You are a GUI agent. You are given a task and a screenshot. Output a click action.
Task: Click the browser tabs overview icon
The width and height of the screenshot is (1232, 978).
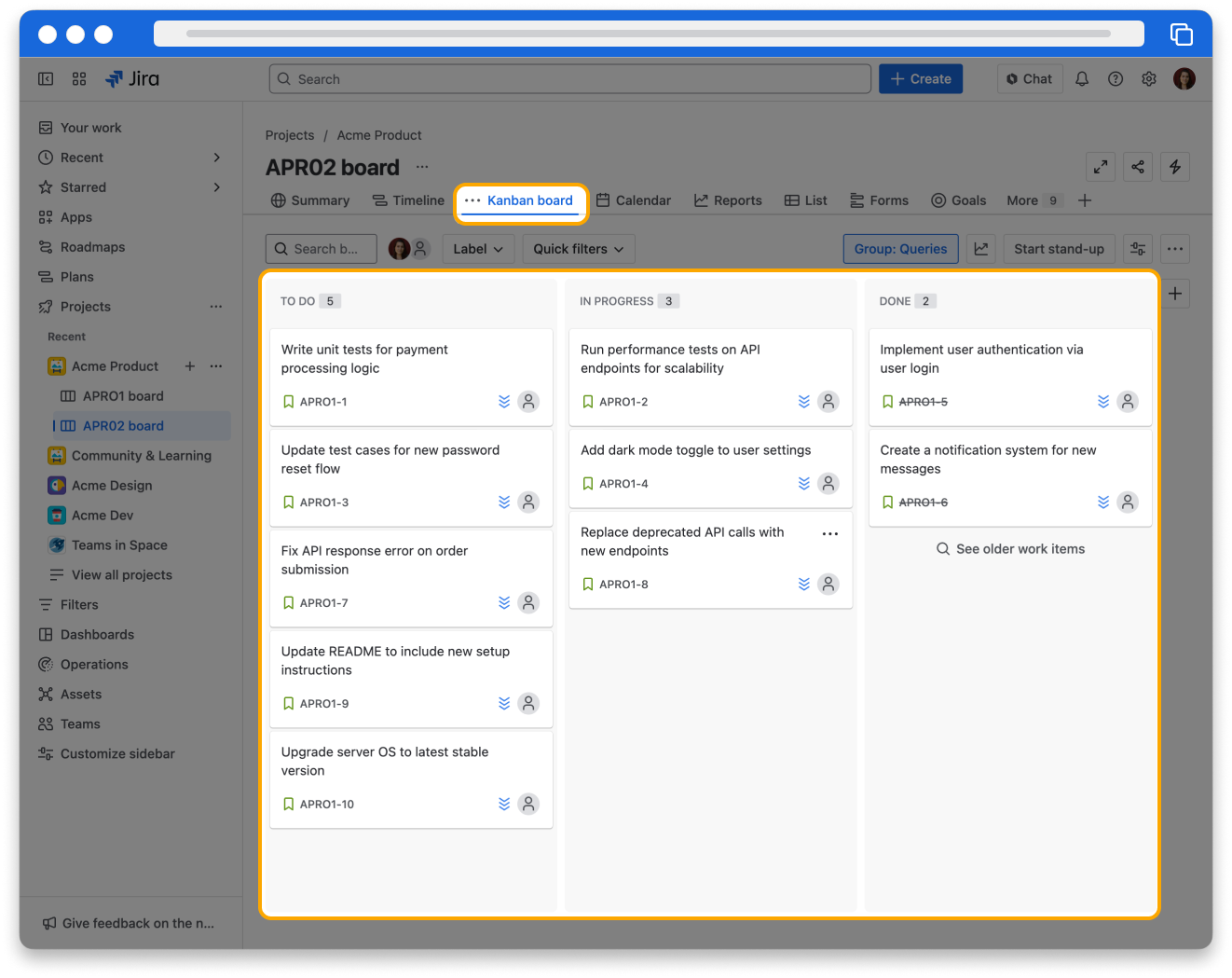click(x=1181, y=34)
